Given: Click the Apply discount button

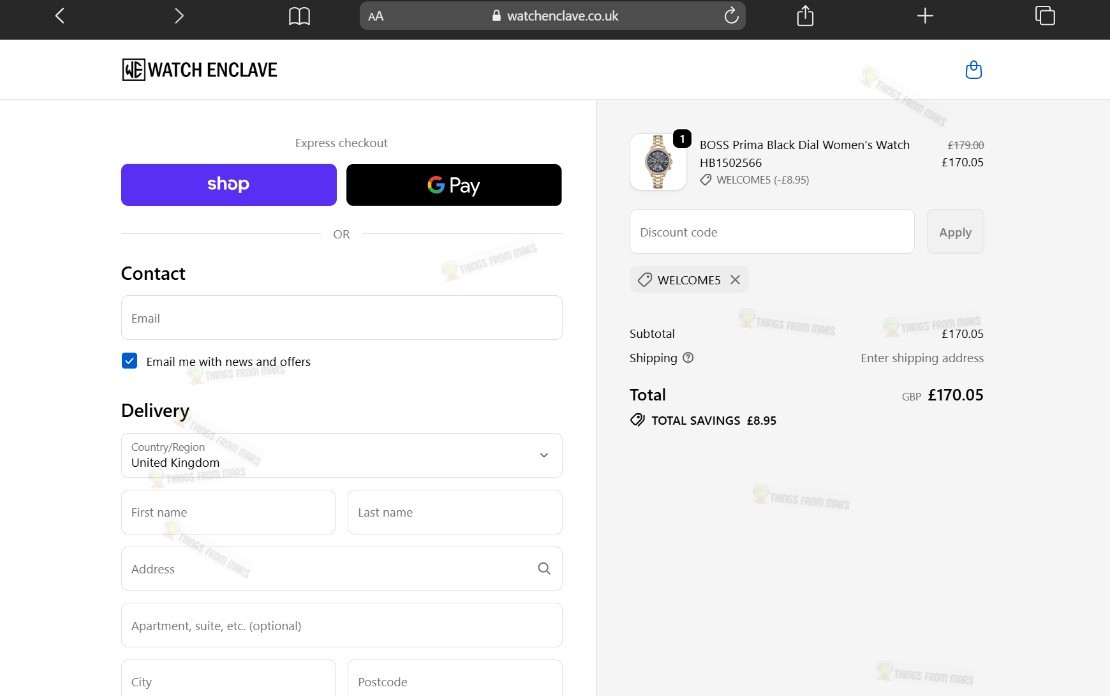Looking at the screenshot, I should click(x=955, y=232).
